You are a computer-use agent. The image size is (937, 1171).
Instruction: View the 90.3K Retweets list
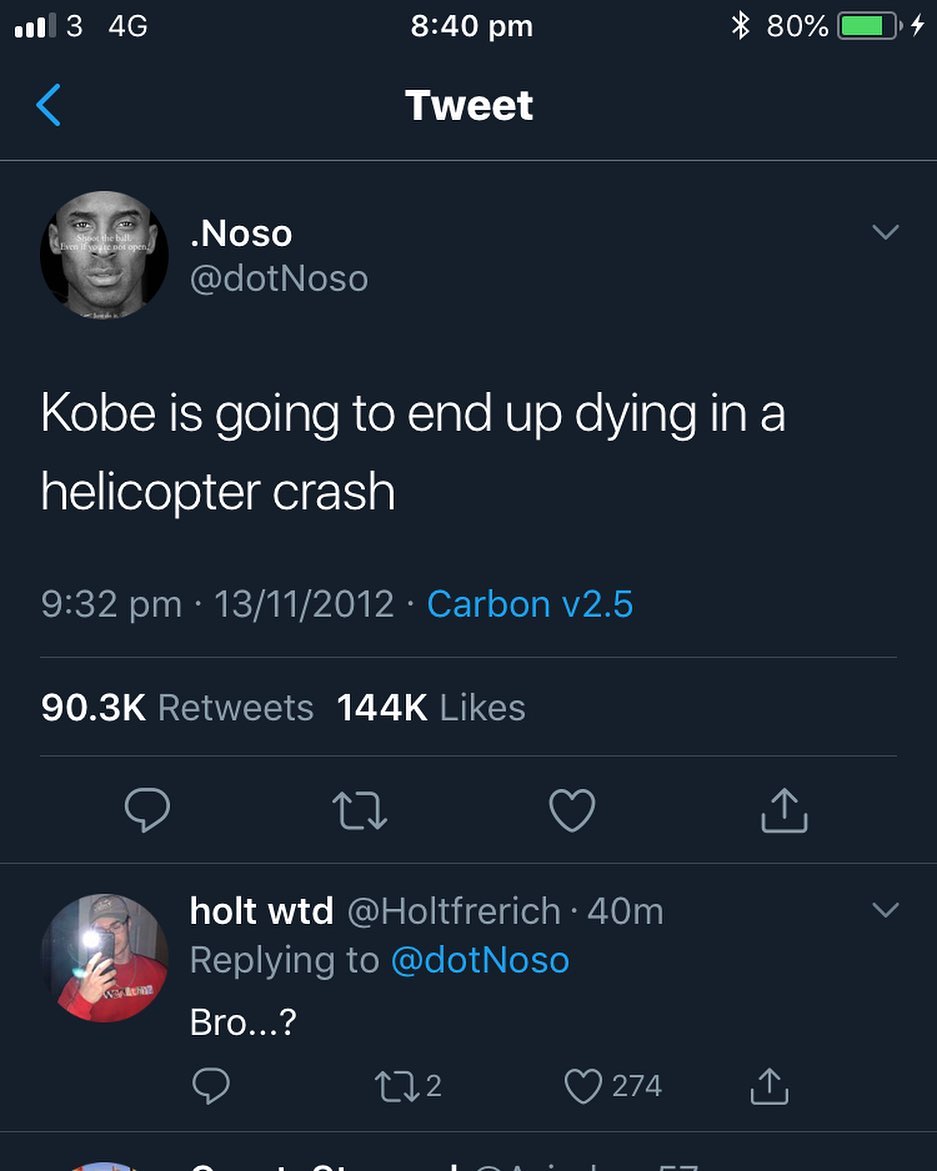(x=177, y=708)
